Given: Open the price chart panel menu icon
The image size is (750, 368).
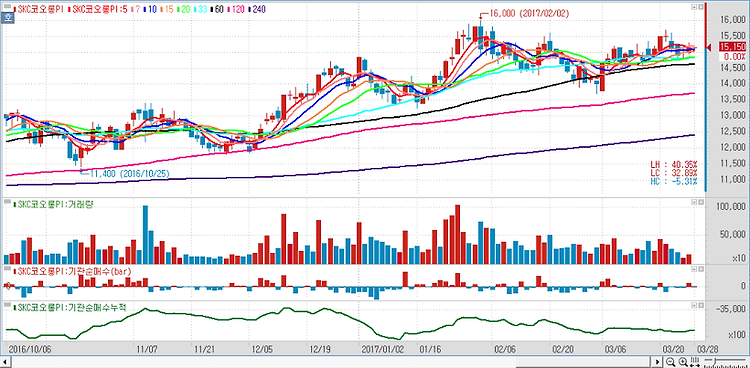Looking at the screenshot, I should click(x=7, y=7).
